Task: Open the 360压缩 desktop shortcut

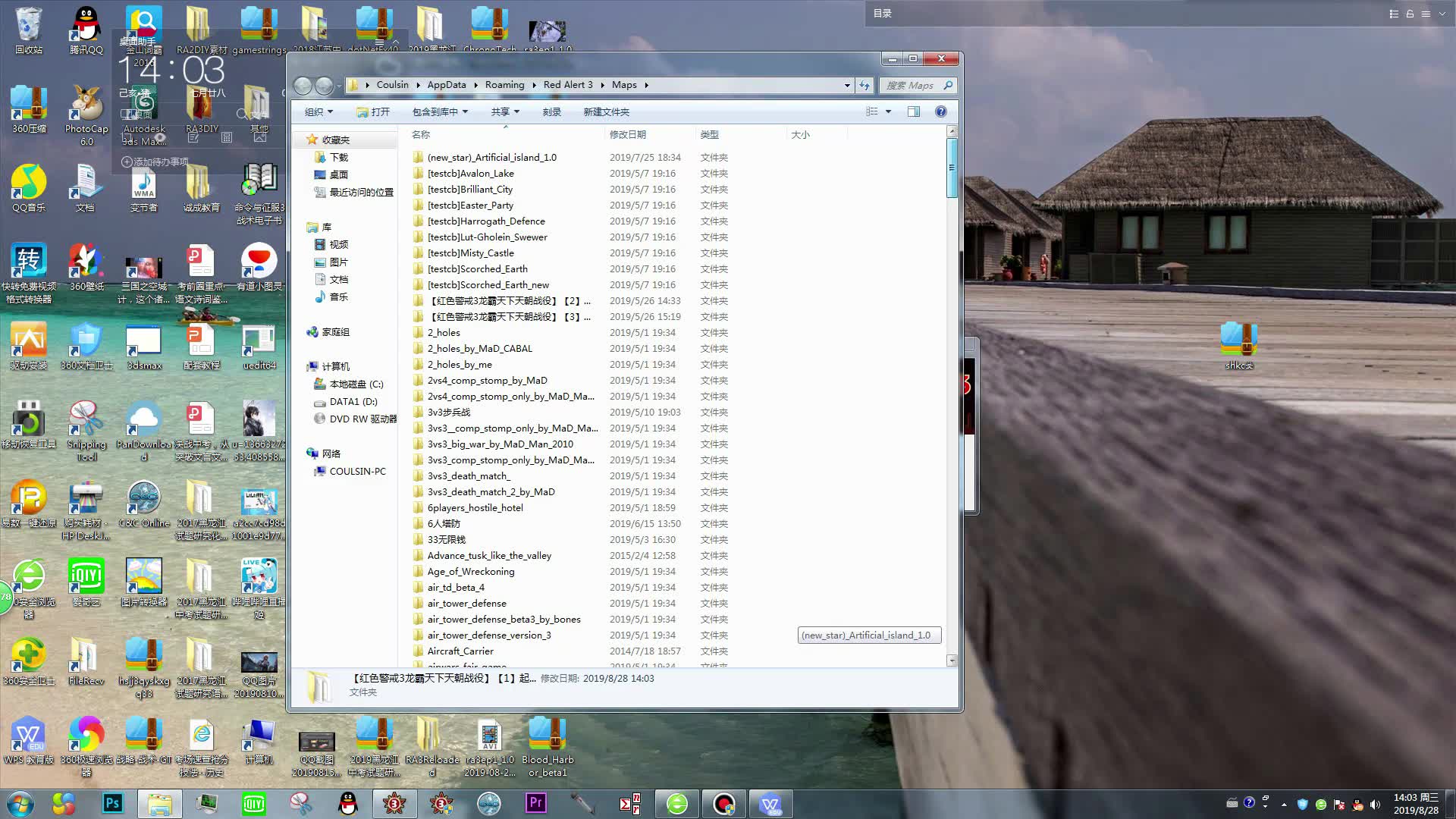Action: [29, 108]
